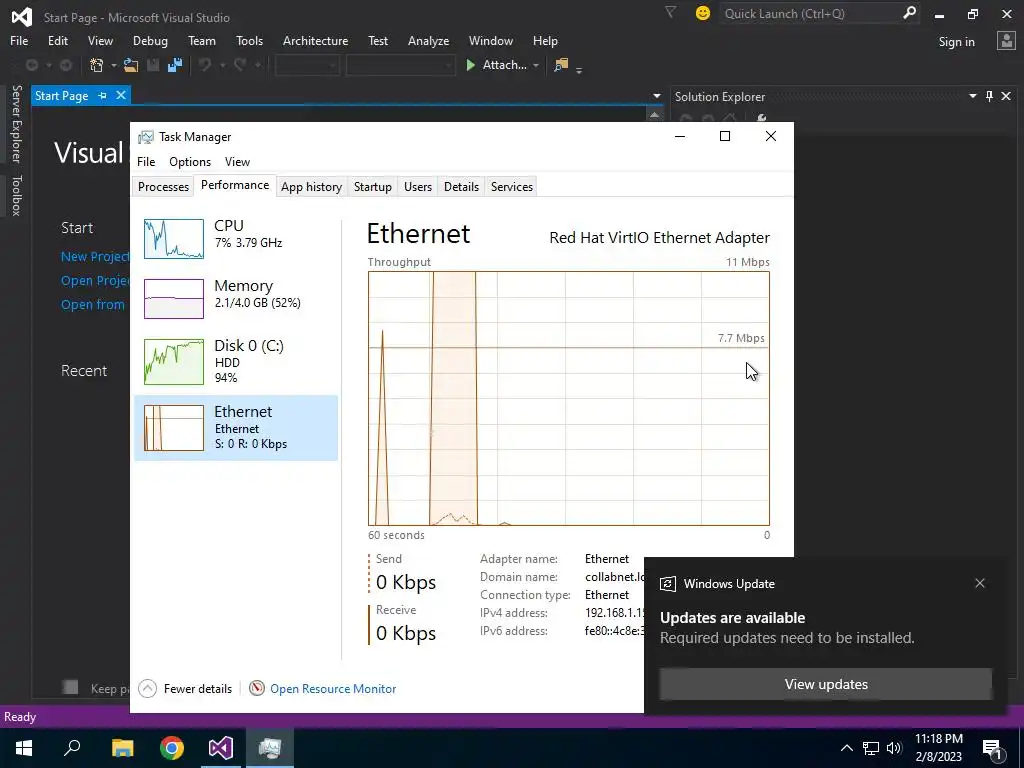Click the green Attach play icon
The height and width of the screenshot is (768, 1024).
[470, 65]
